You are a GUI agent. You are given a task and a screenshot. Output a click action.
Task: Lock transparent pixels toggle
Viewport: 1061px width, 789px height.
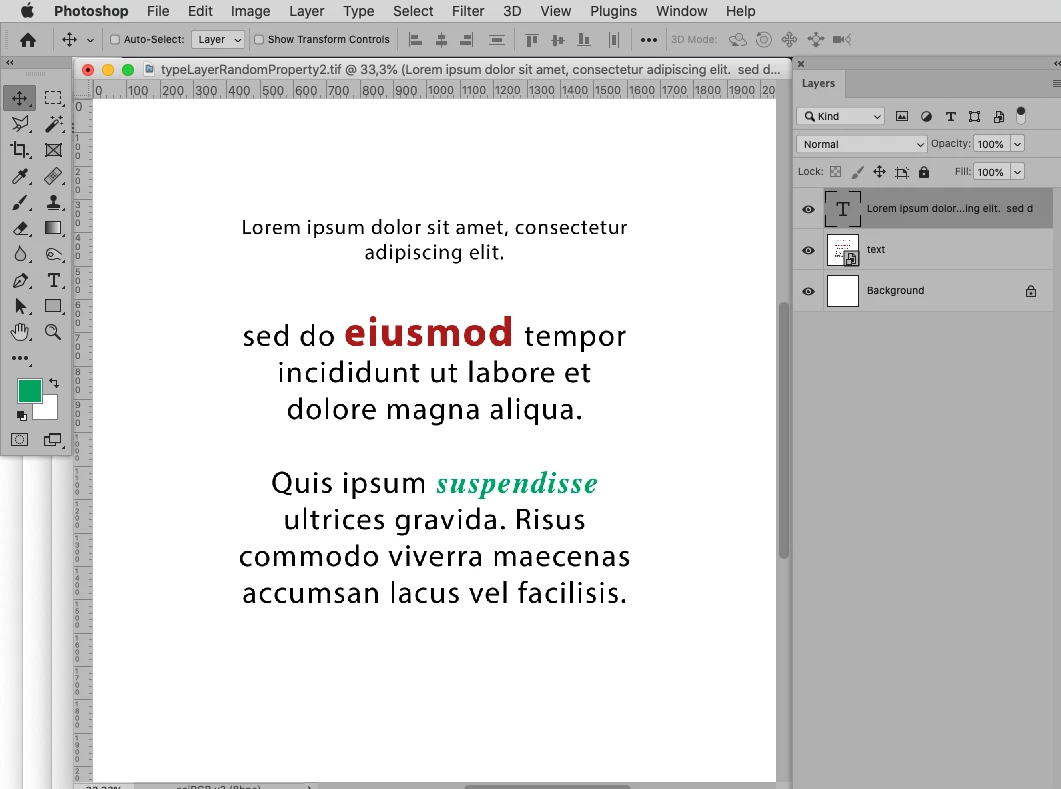pos(836,172)
